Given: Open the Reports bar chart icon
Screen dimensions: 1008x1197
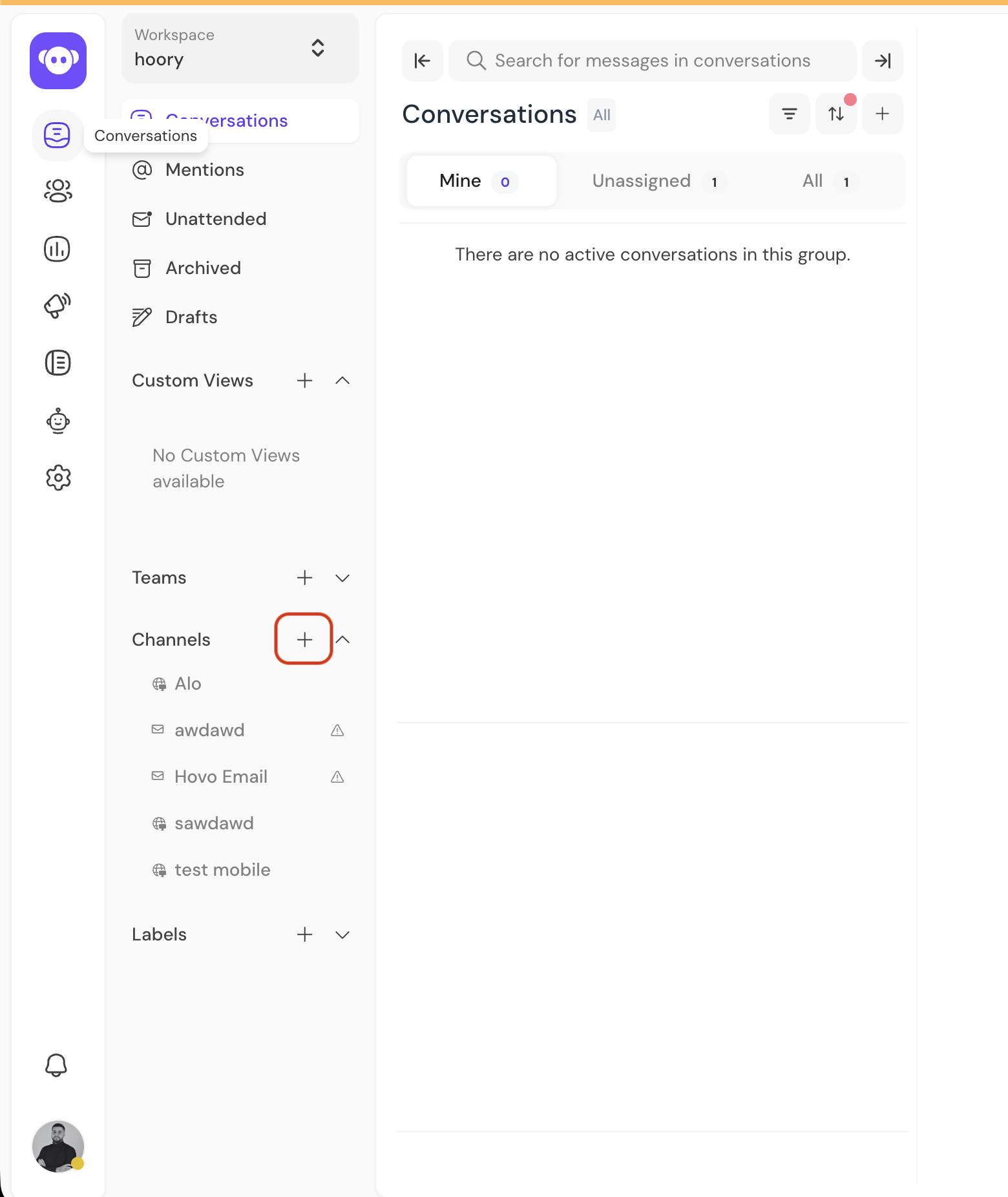Looking at the screenshot, I should [x=58, y=249].
